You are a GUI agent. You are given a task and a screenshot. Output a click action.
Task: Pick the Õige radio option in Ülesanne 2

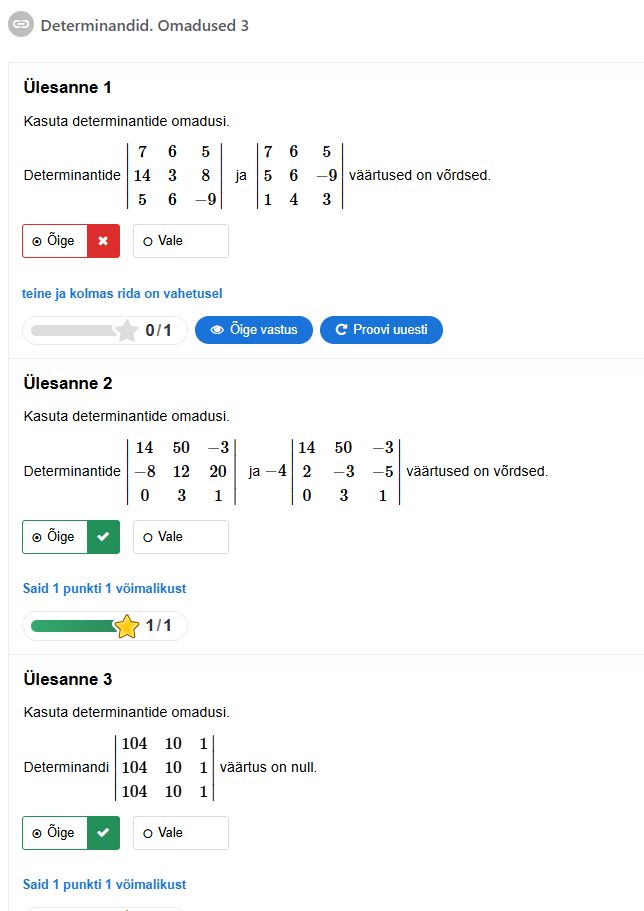coord(55,537)
